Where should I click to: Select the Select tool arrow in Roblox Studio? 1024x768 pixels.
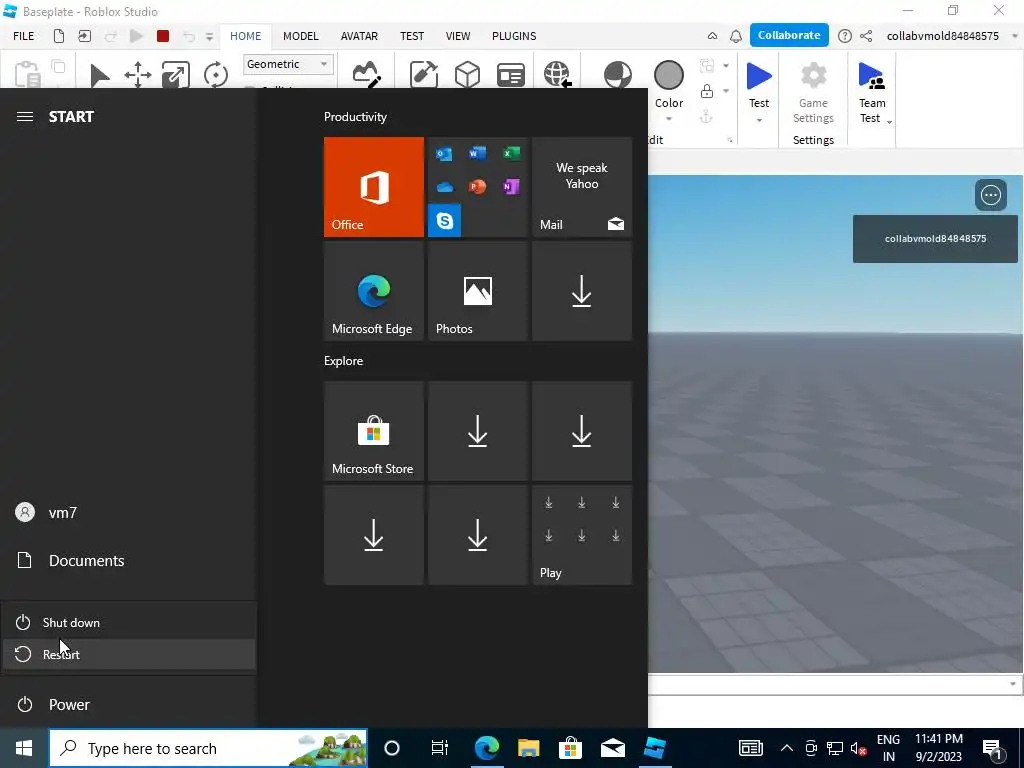point(99,75)
